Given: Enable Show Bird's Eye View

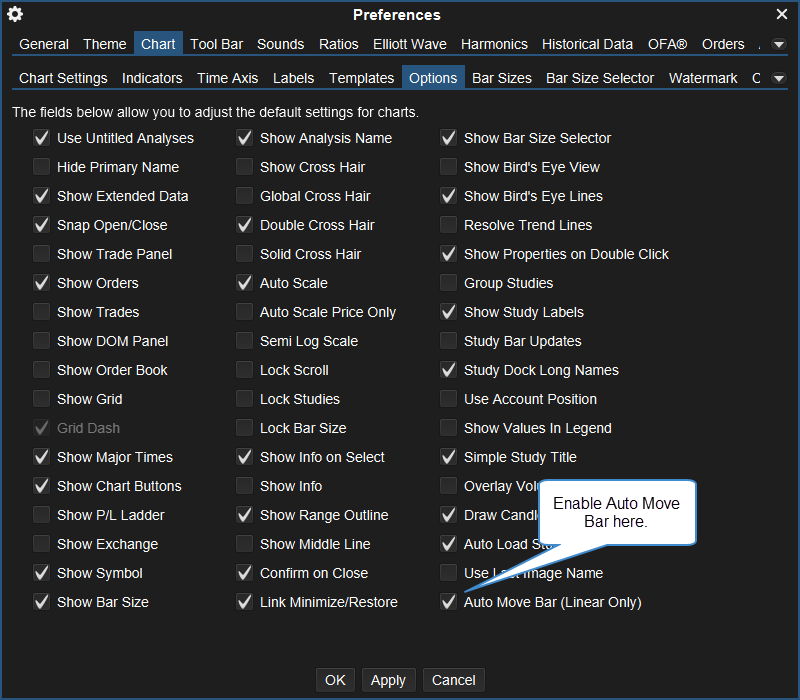Looking at the screenshot, I should coord(448,167).
